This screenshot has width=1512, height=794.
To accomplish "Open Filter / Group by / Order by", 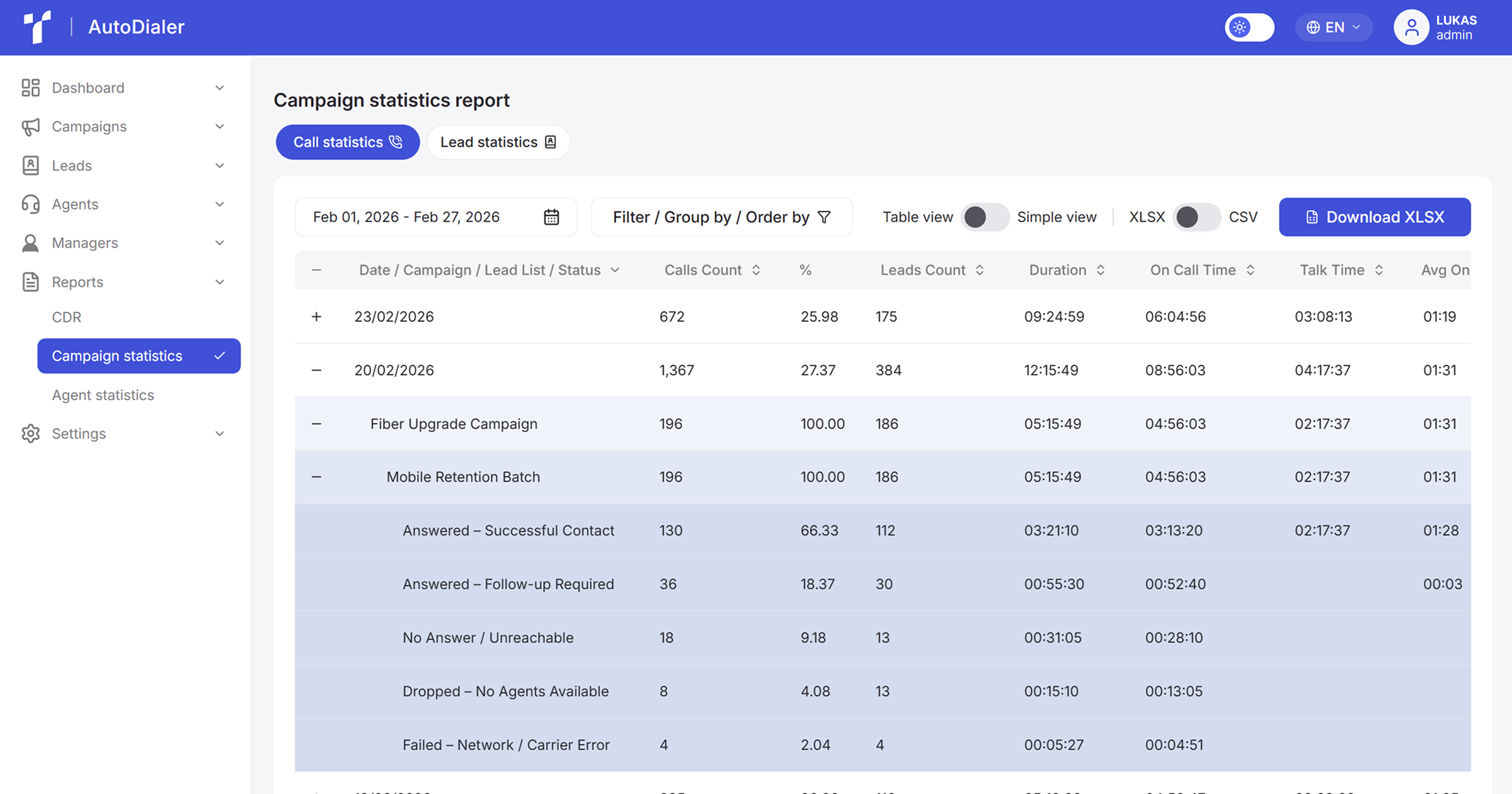I will click(721, 217).
